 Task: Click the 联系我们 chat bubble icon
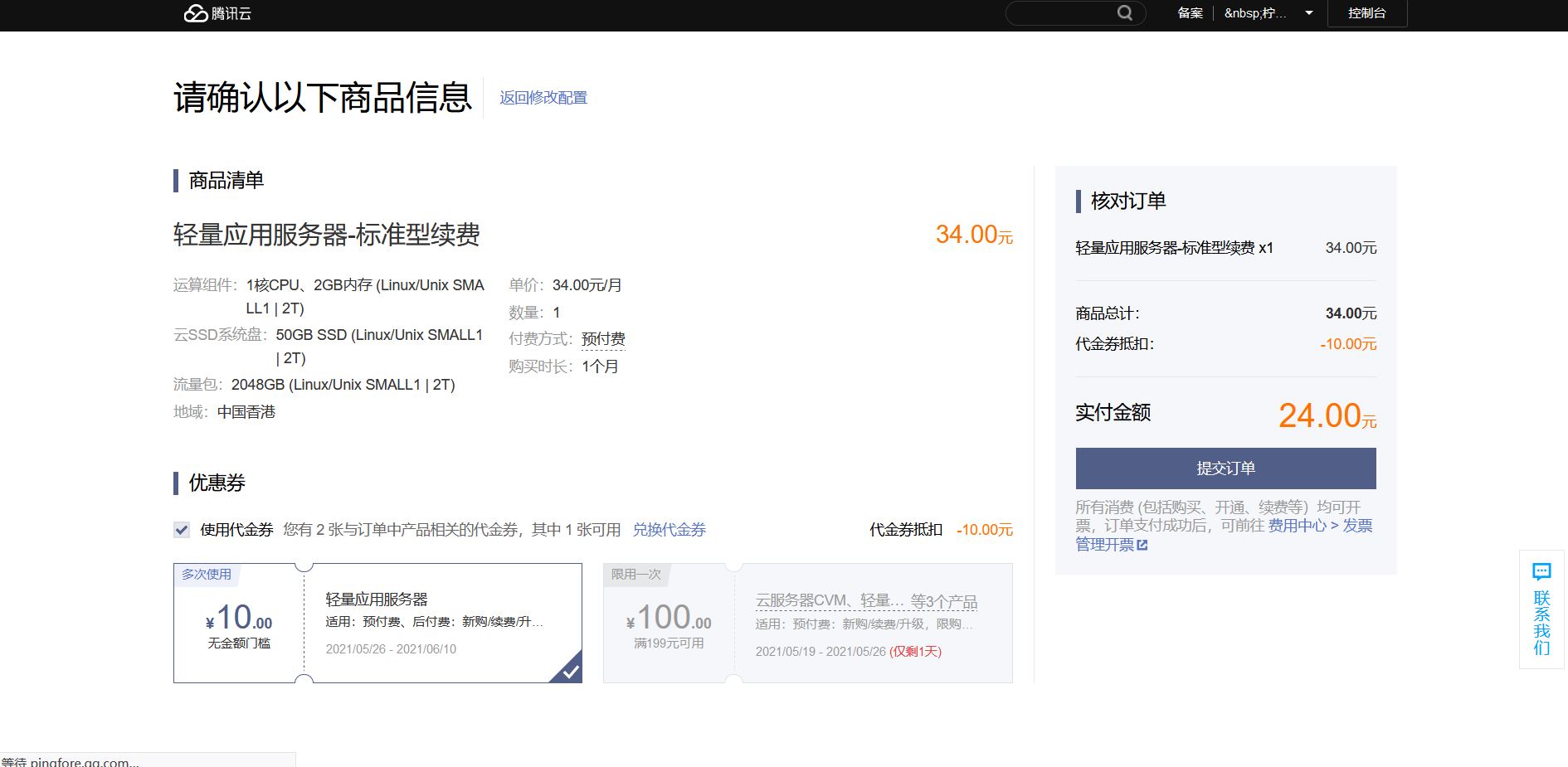(x=1541, y=572)
